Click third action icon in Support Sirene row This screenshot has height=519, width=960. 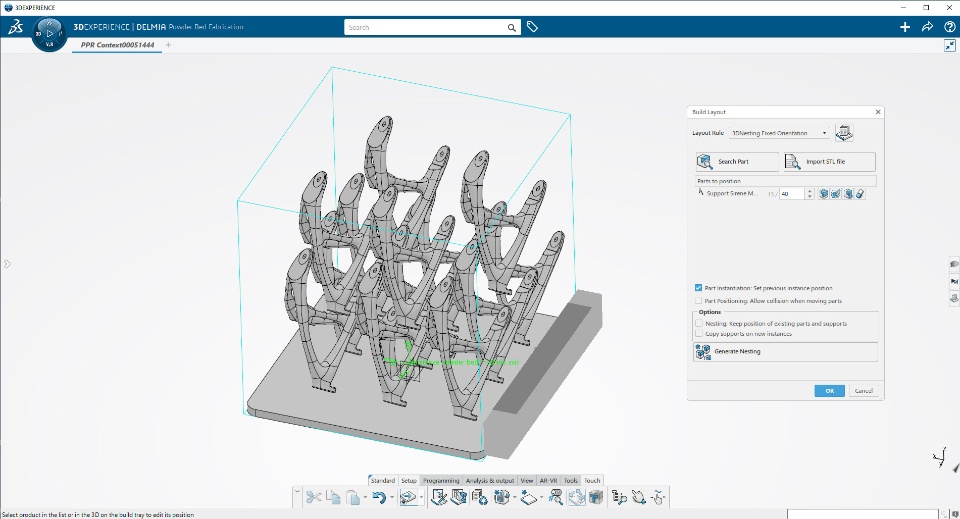(848, 193)
